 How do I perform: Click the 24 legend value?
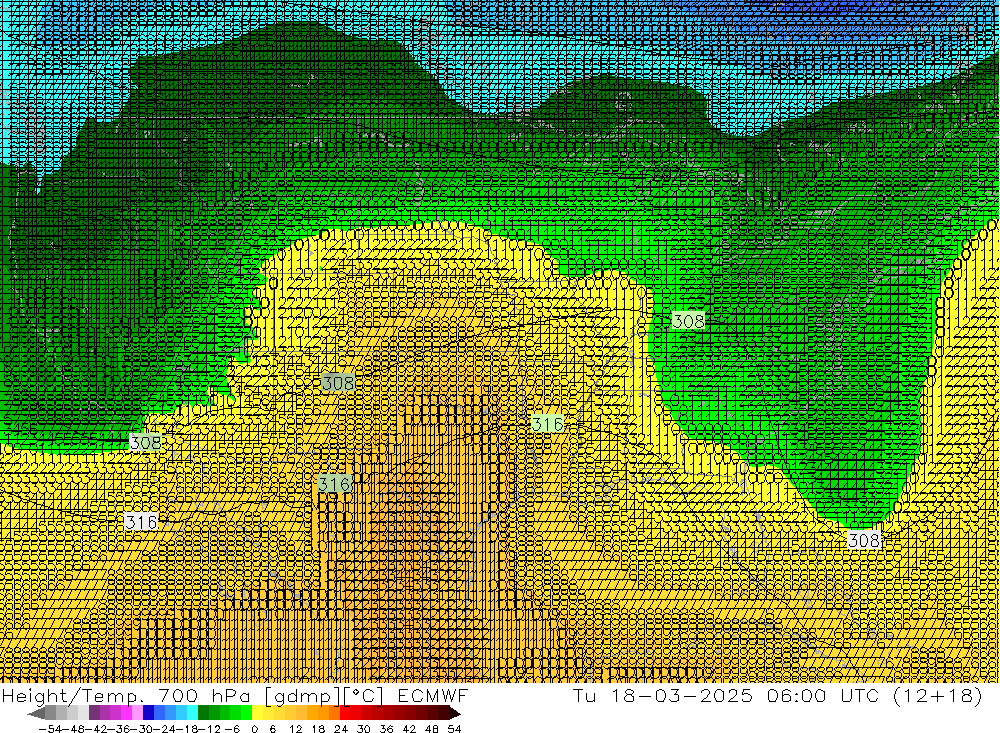point(341,729)
